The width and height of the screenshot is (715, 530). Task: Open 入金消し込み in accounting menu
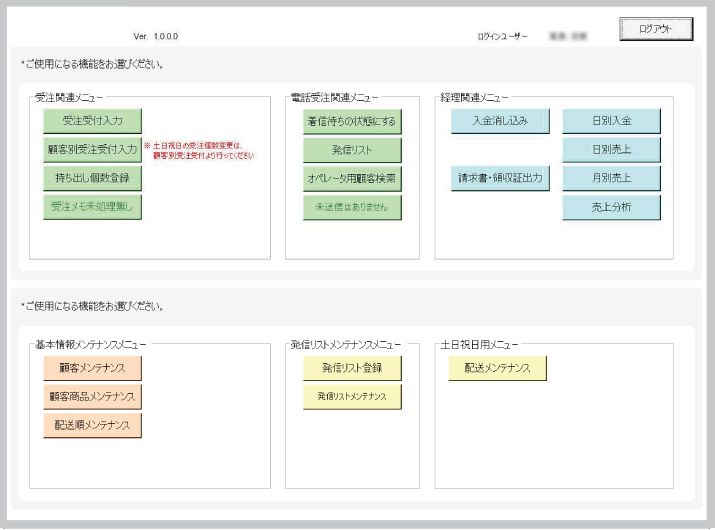[x=500, y=121]
